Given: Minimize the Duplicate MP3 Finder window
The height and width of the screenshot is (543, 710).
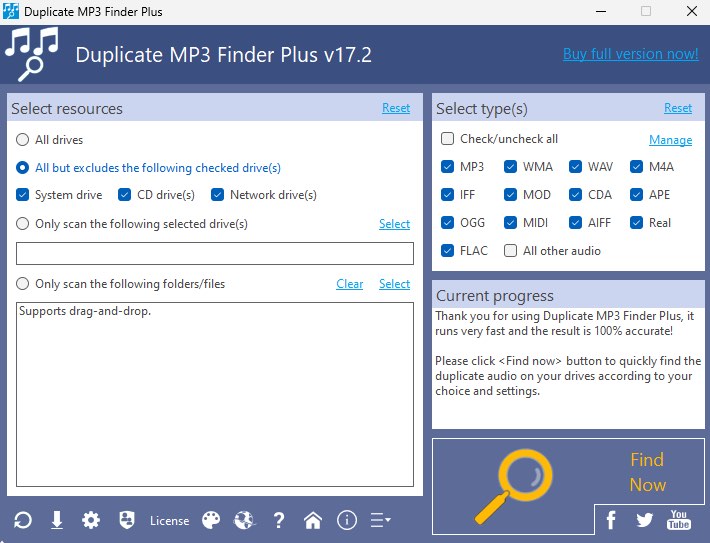Looking at the screenshot, I should (x=601, y=11).
